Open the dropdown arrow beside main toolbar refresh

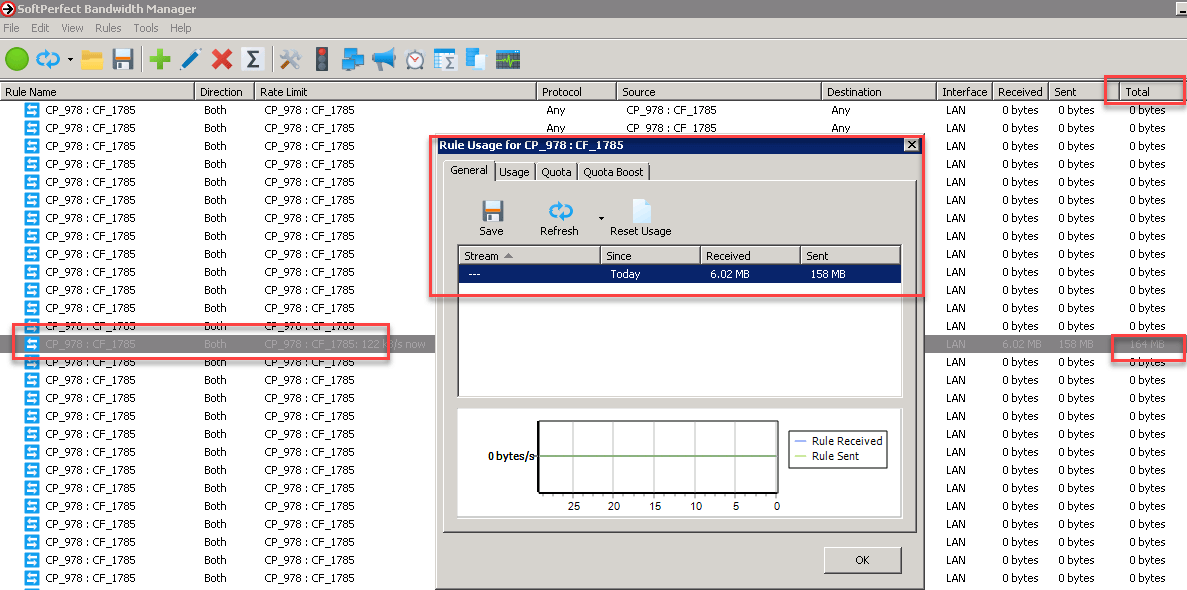click(x=70, y=59)
